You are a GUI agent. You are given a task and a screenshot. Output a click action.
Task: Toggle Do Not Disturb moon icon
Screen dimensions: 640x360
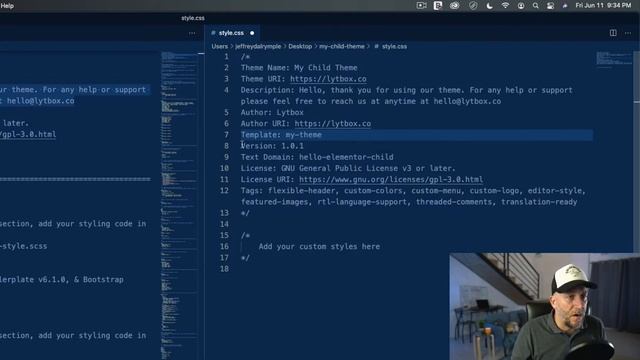(x=489, y=6)
